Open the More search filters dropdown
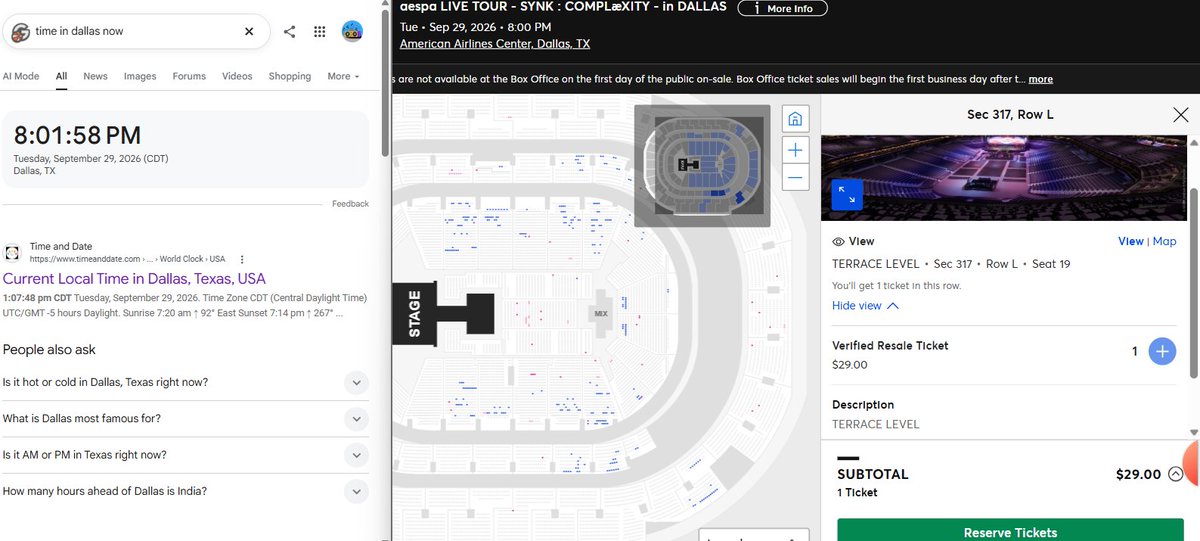 pos(343,76)
